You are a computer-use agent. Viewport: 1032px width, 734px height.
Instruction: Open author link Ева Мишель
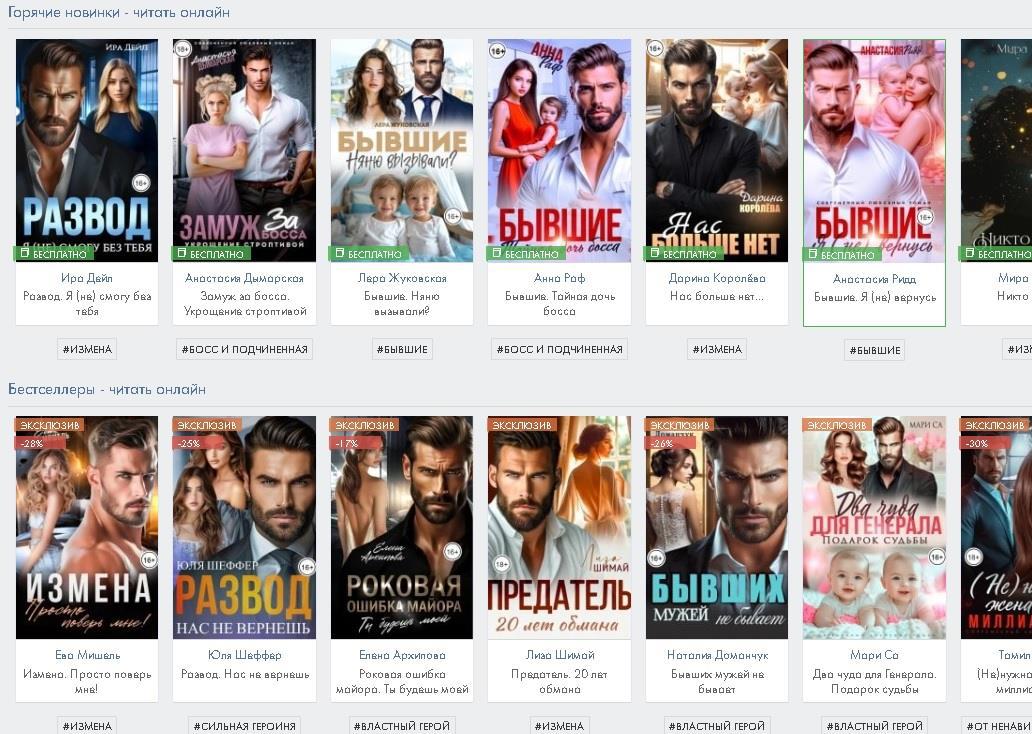coord(87,655)
